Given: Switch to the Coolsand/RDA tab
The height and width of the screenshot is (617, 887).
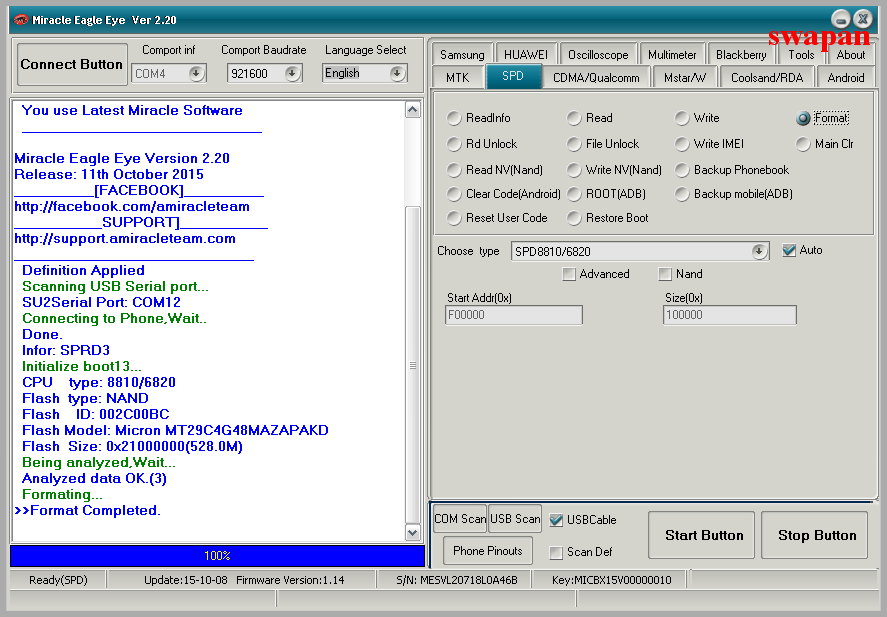Looking at the screenshot, I should tap(767, 77).
